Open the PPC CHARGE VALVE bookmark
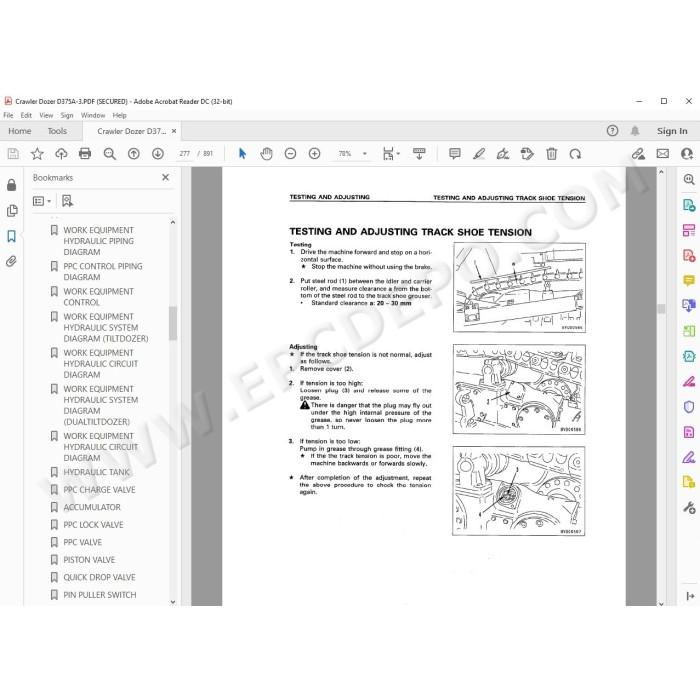This screenshot has height=700, width=700. (99, 490)
